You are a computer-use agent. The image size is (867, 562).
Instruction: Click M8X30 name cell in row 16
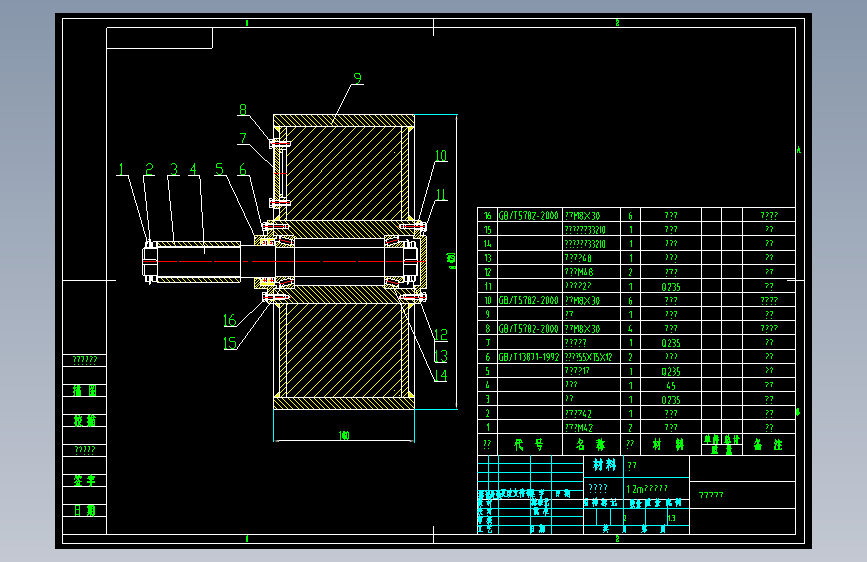point(582,216)
